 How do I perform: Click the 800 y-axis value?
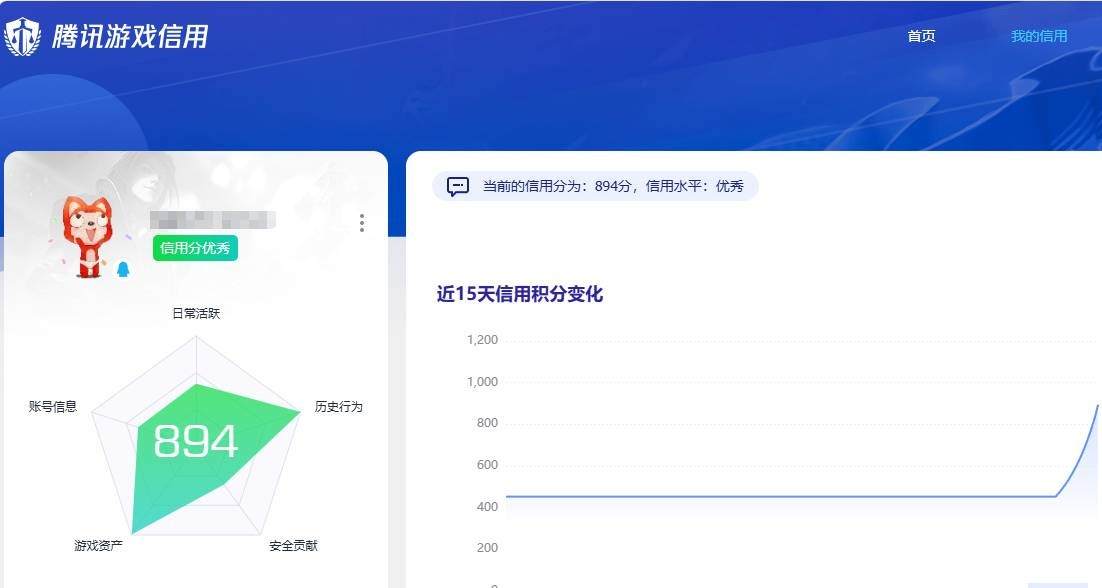point(487,423)
